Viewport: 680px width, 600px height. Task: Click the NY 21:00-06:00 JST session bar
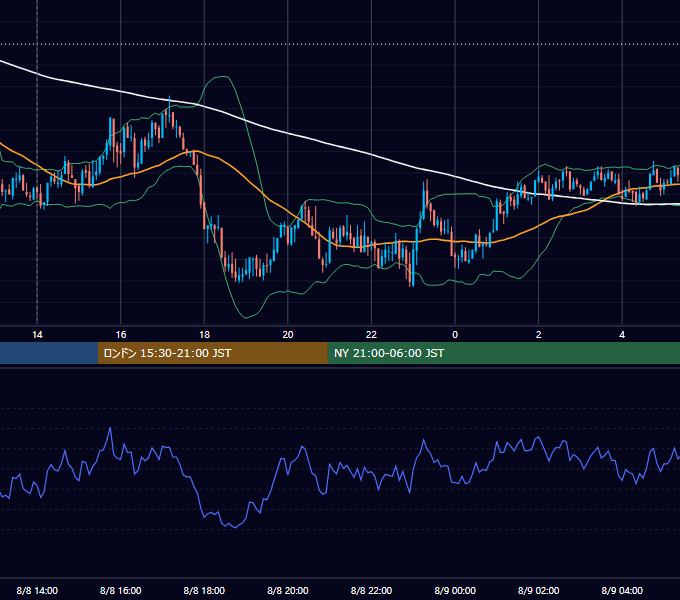(x=503, y=353)
